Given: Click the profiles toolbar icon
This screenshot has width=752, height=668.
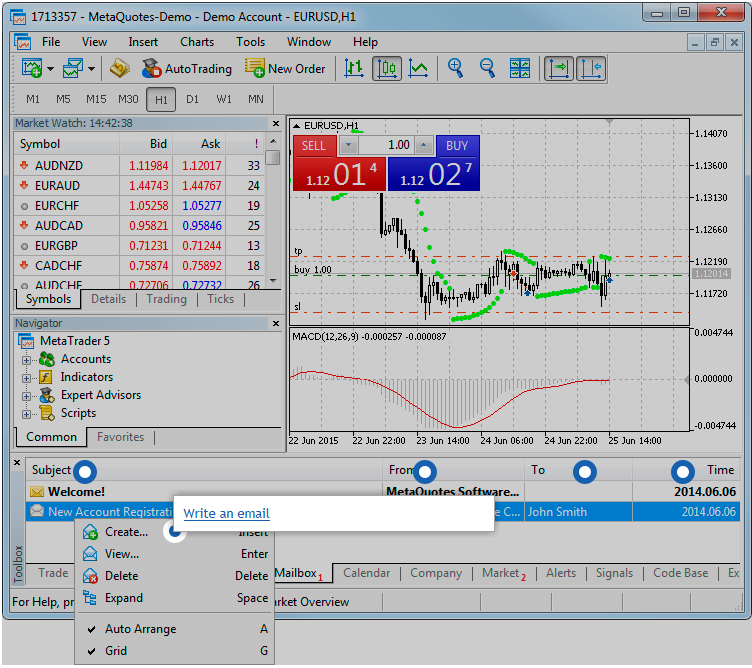Looking at the screenshot, I should click(x=73, y=69).
